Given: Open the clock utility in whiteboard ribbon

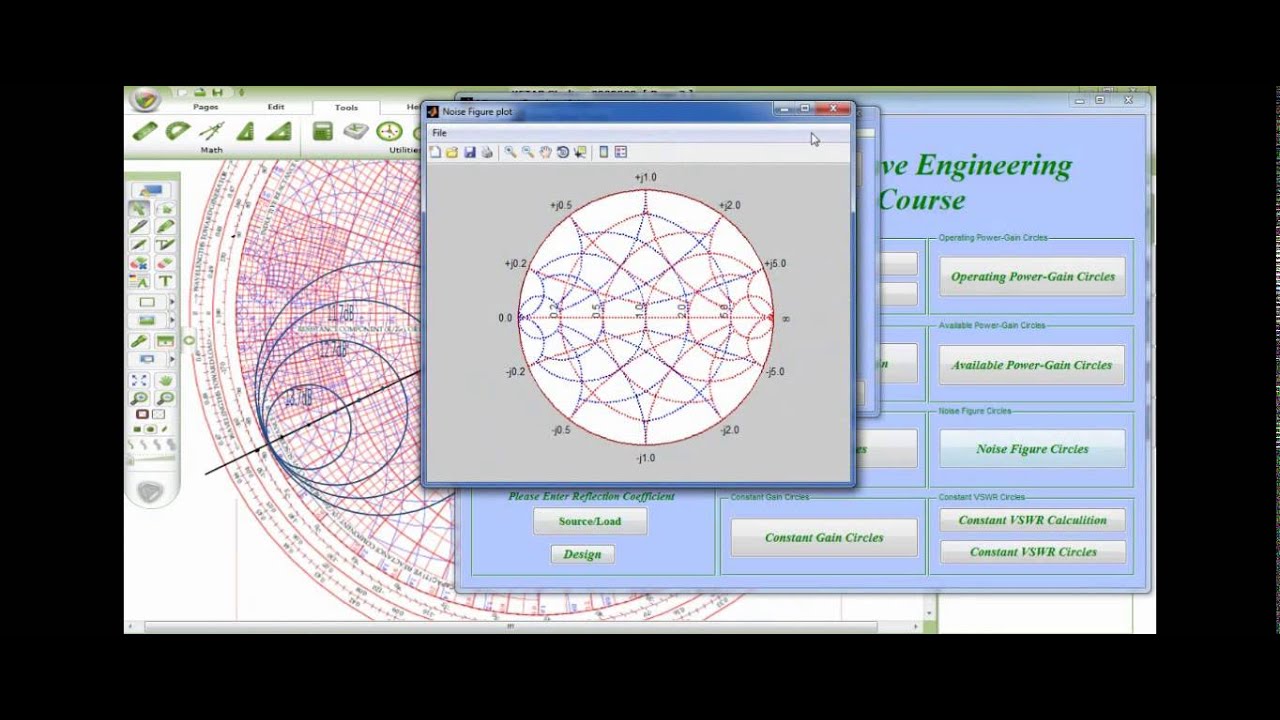Looking at the screenshot, I should point(389,131).
